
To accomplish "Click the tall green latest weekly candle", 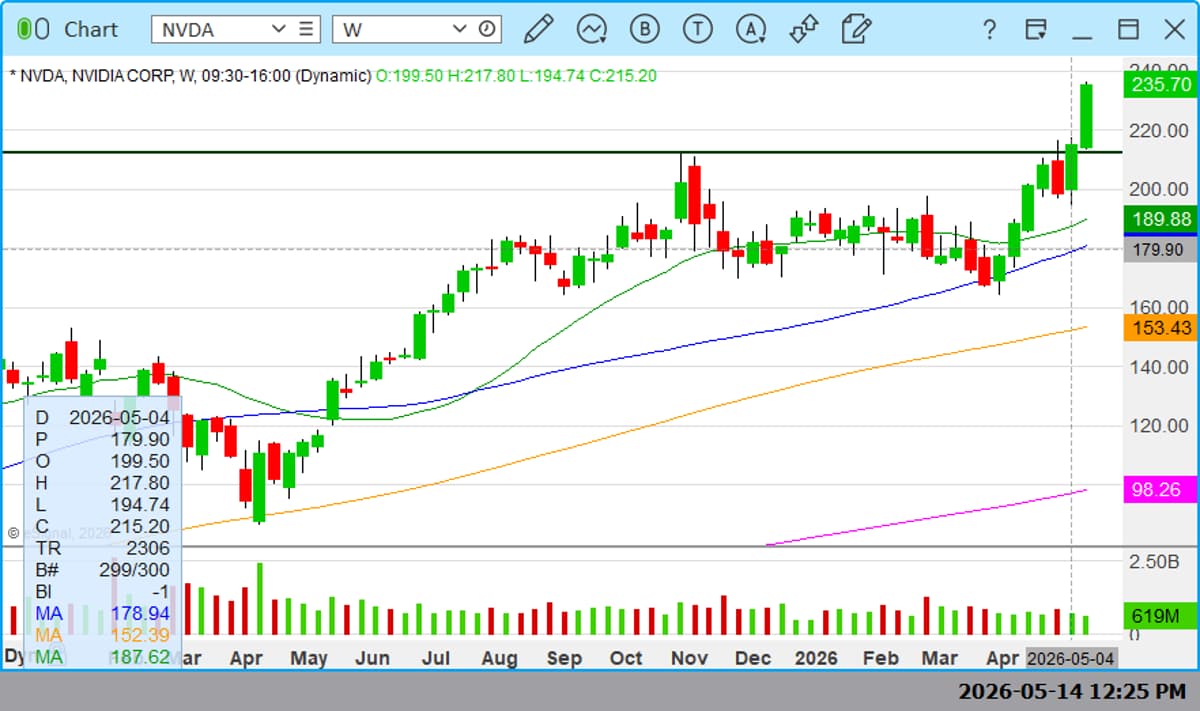I will [x=1086, y=116].
